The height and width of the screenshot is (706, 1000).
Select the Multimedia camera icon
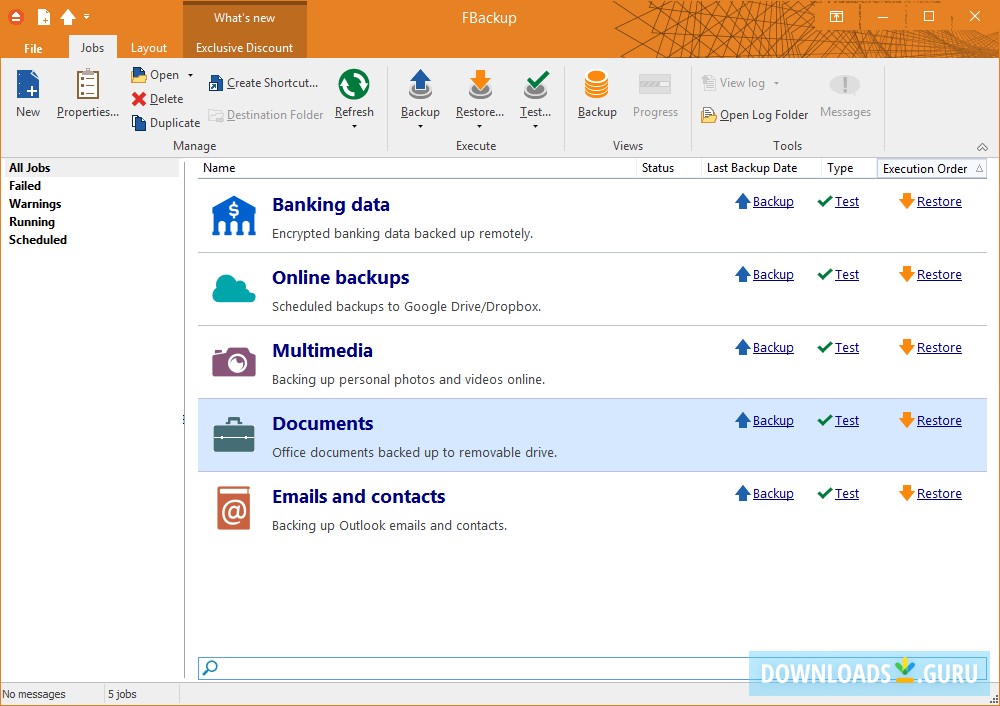point(233,362)
